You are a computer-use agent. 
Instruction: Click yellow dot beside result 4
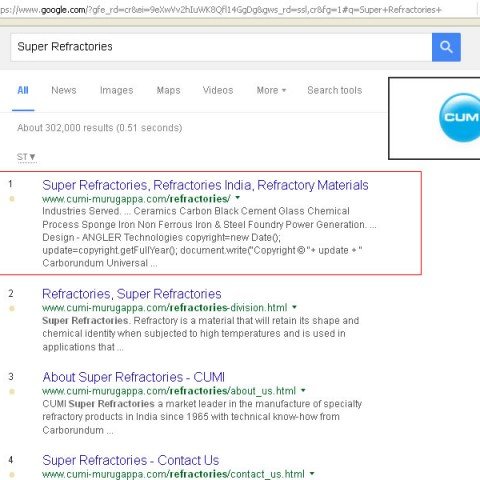click(x=12, y=474)
